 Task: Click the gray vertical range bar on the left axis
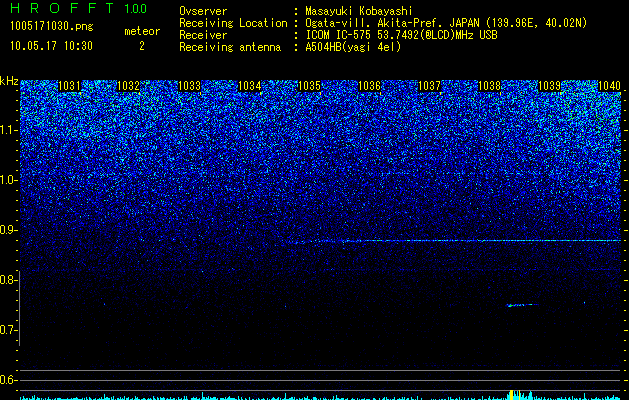click(x=20, y=308)
